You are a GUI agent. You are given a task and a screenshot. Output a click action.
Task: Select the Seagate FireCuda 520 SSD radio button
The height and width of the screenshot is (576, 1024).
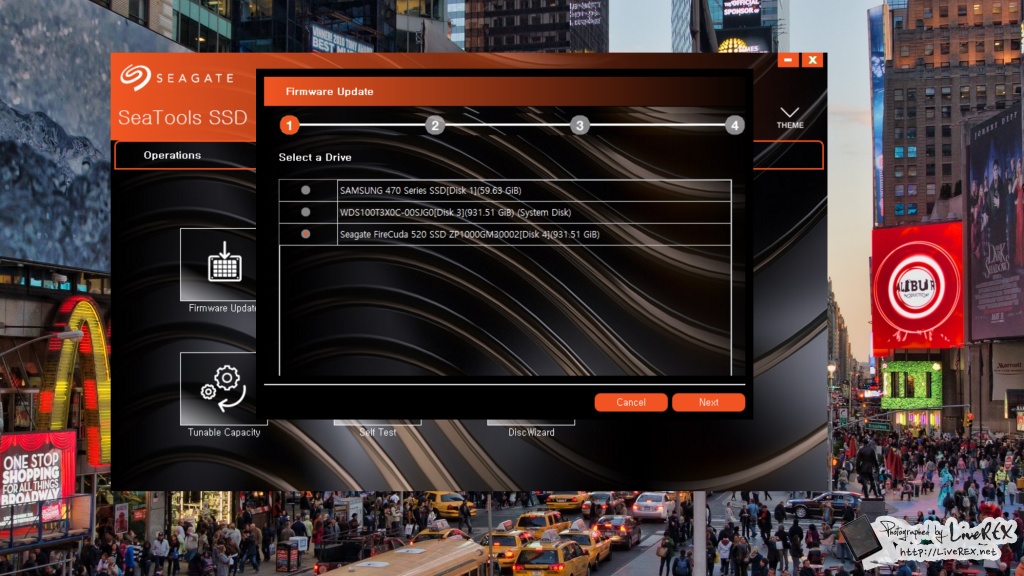click(305, 234)
